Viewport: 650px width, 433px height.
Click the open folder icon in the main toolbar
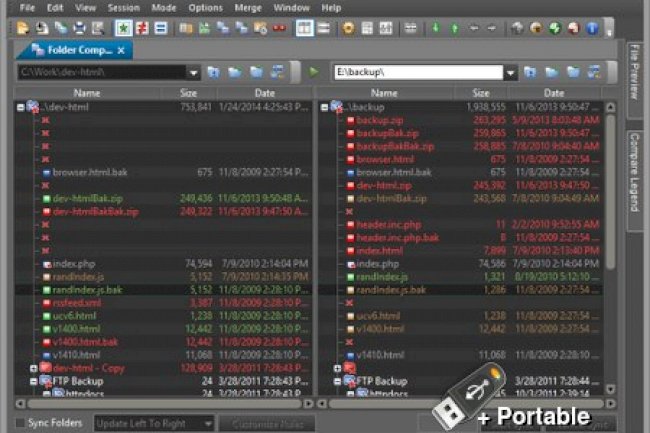[x=22, y=28]
